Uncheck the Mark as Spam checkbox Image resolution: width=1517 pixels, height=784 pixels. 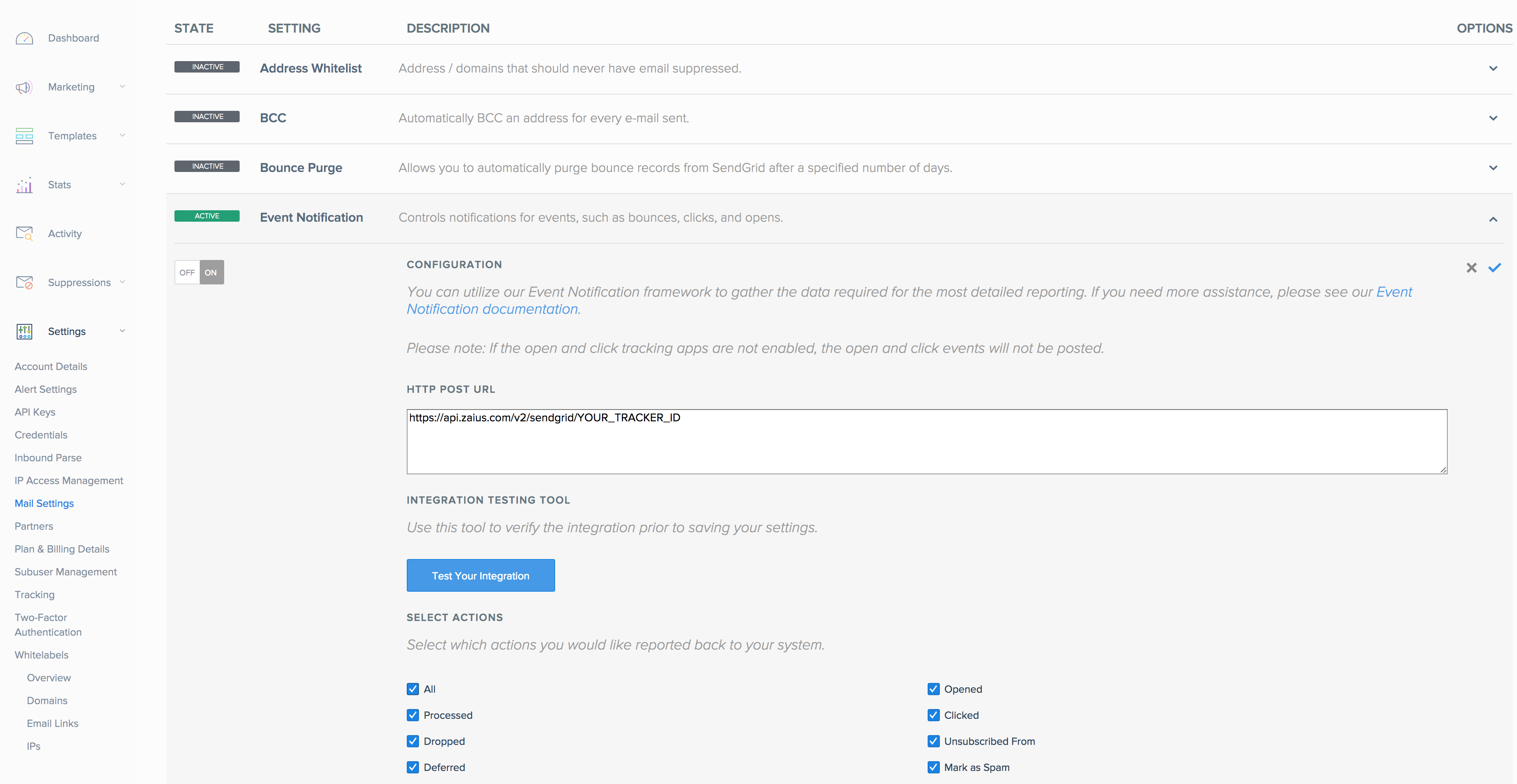tap(933, 768)
